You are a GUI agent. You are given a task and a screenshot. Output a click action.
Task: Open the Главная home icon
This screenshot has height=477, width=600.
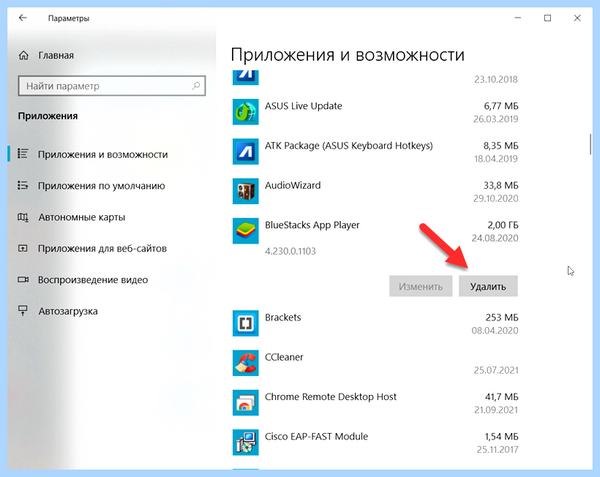coord(23,55)
